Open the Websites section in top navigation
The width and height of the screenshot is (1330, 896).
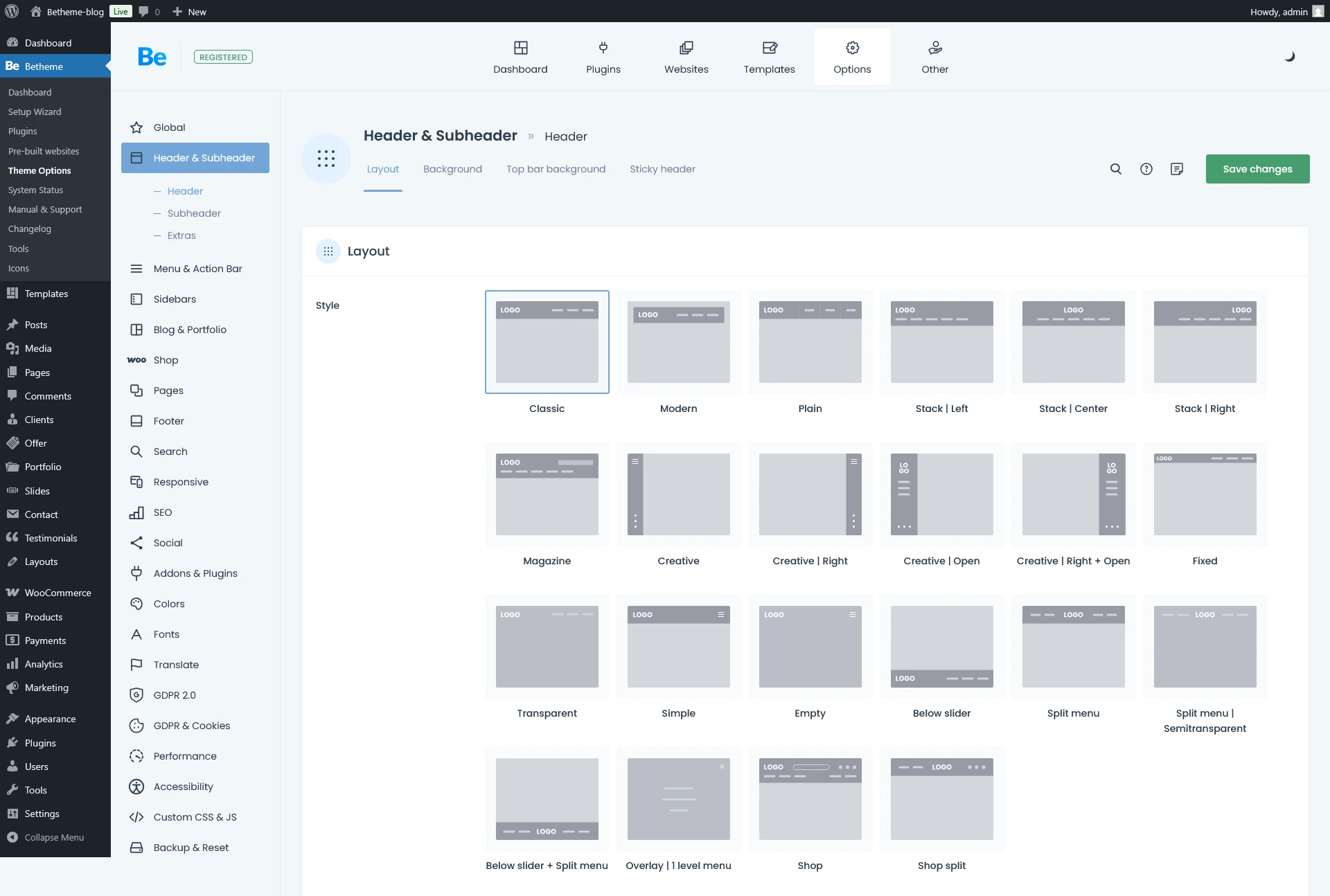[x=686, y=57]
